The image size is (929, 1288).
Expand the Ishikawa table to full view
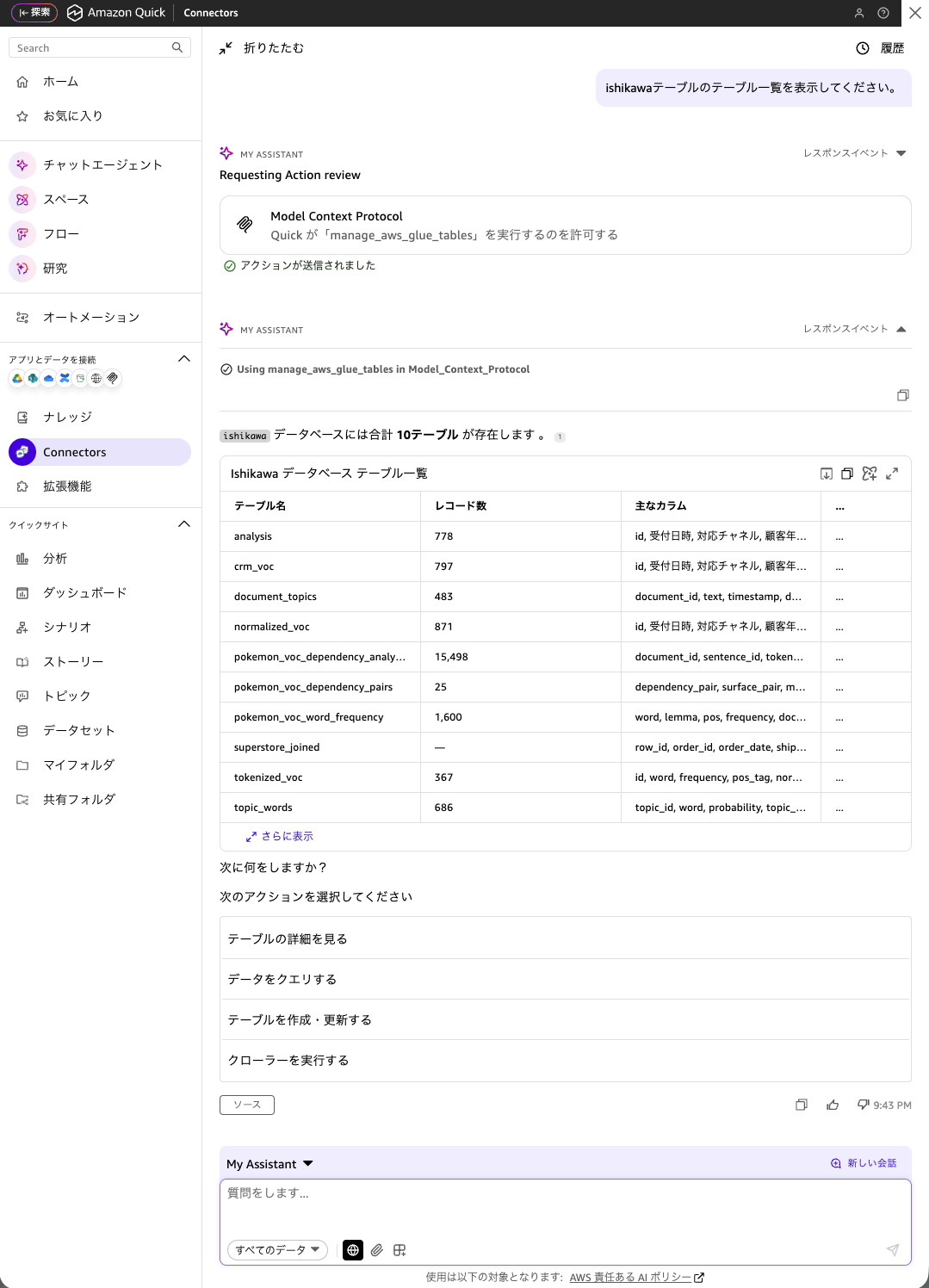point(892,474)
